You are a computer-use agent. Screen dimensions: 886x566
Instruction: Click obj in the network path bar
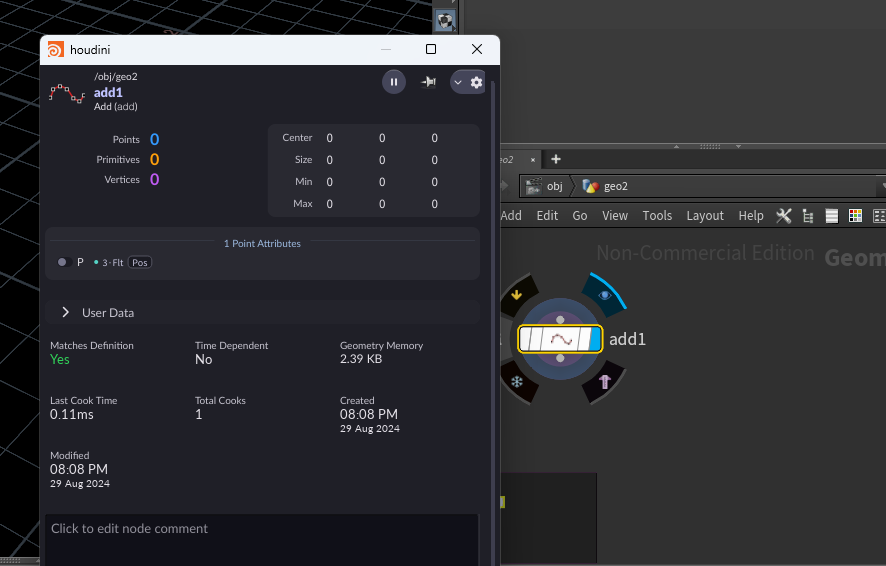[x=545, y=186]
